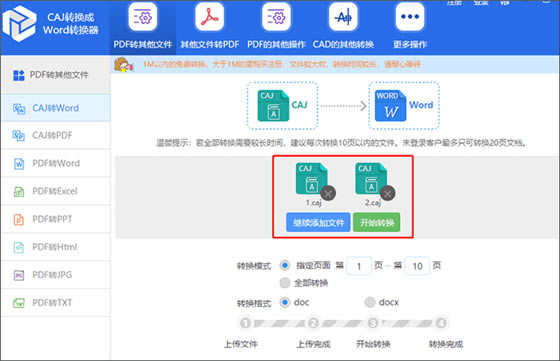Click the application cube logo
This screenshot has height=361, width=560.
(20, 24)
